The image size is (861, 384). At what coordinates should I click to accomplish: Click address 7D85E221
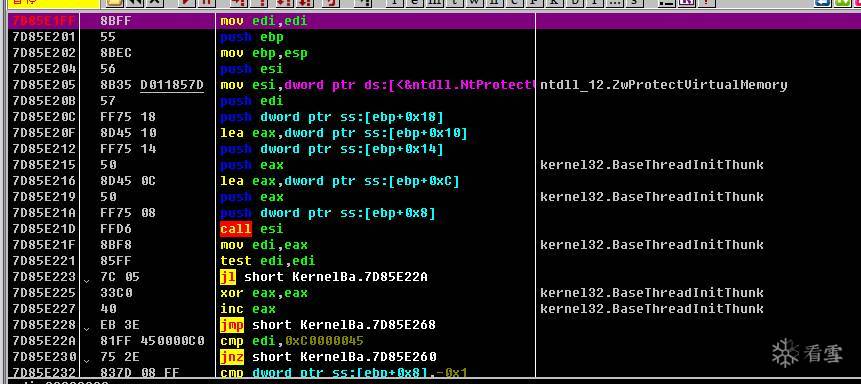44,260
